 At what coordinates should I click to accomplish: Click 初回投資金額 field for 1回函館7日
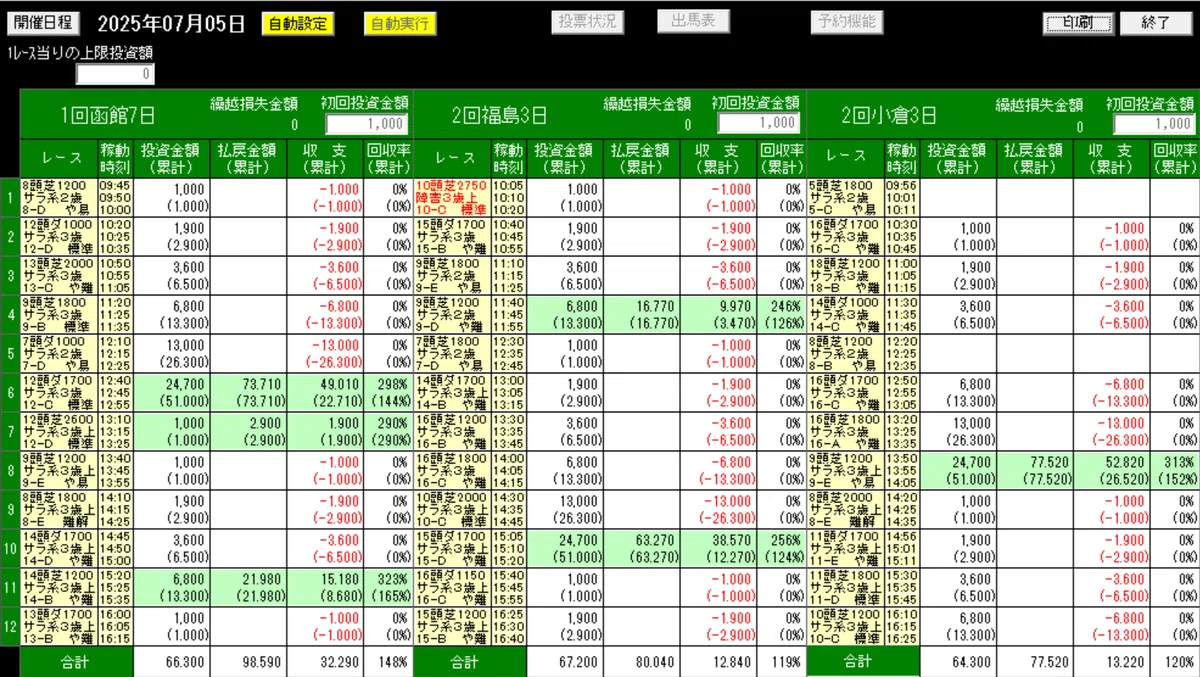coord(366,123)
